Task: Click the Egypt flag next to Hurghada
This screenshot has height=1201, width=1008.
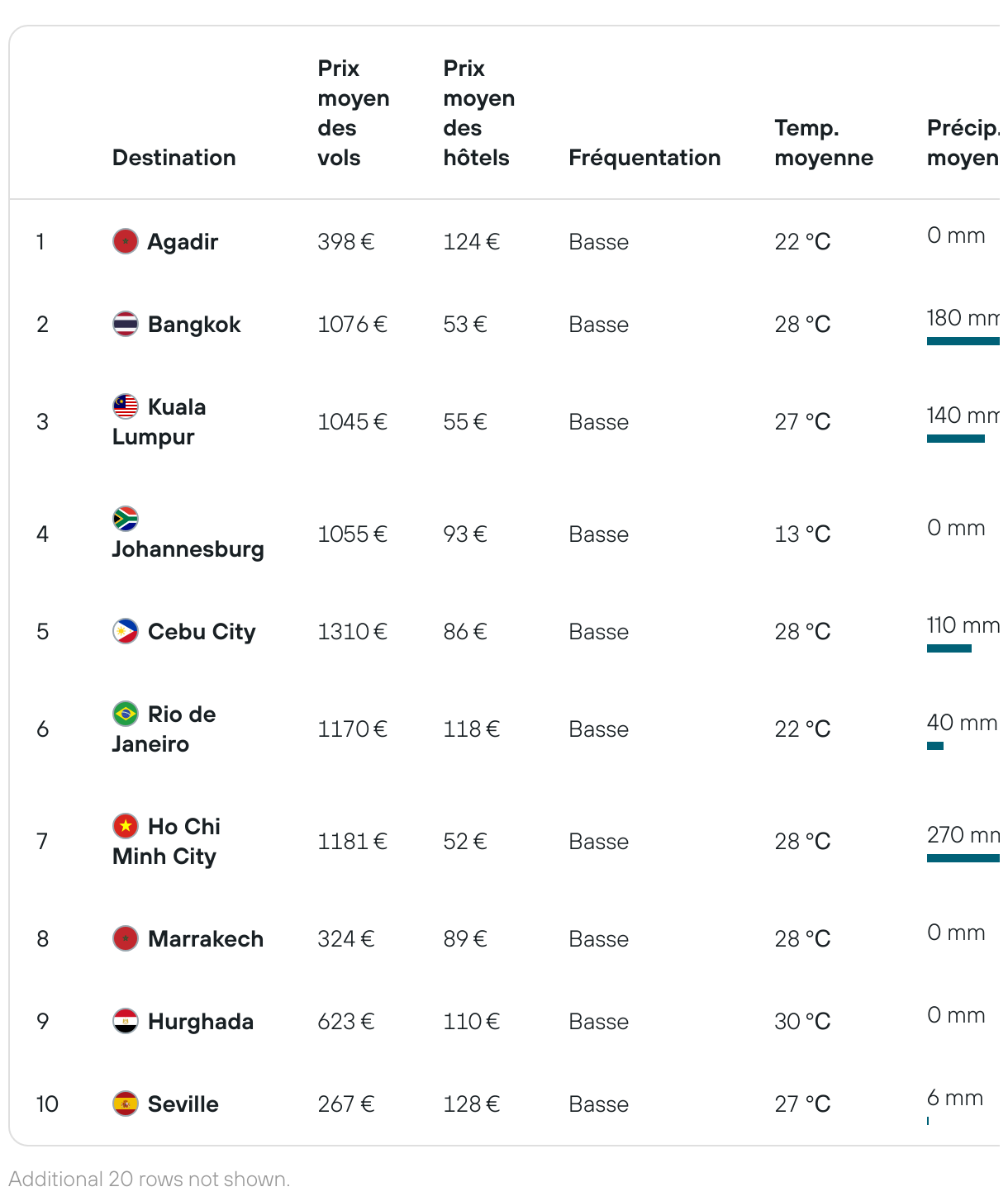Action: [x=126, y=1021]
